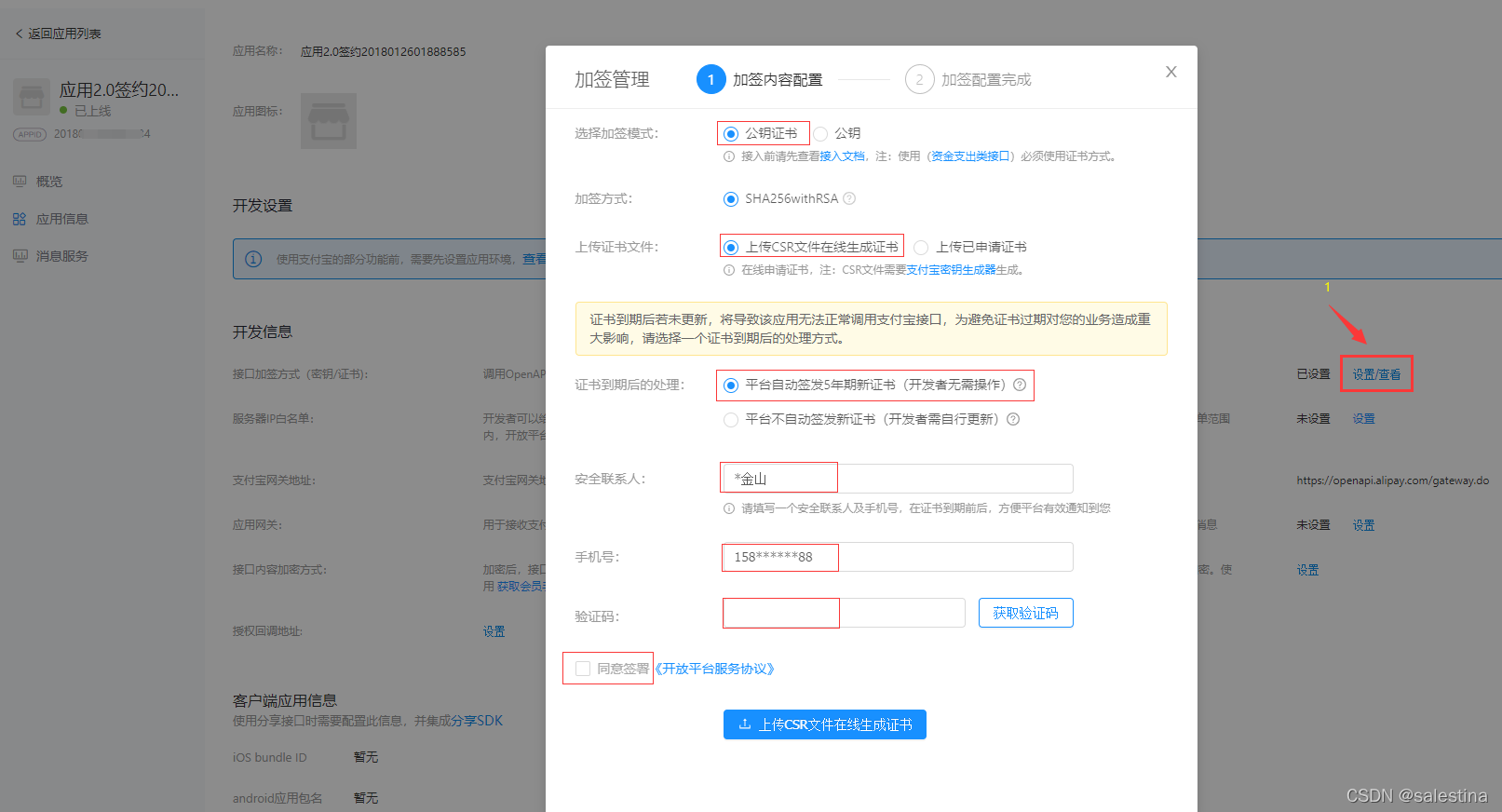Click the 已设置 status text
This screenshot has height=812, width=1502.
click(x=1314, y=374)
